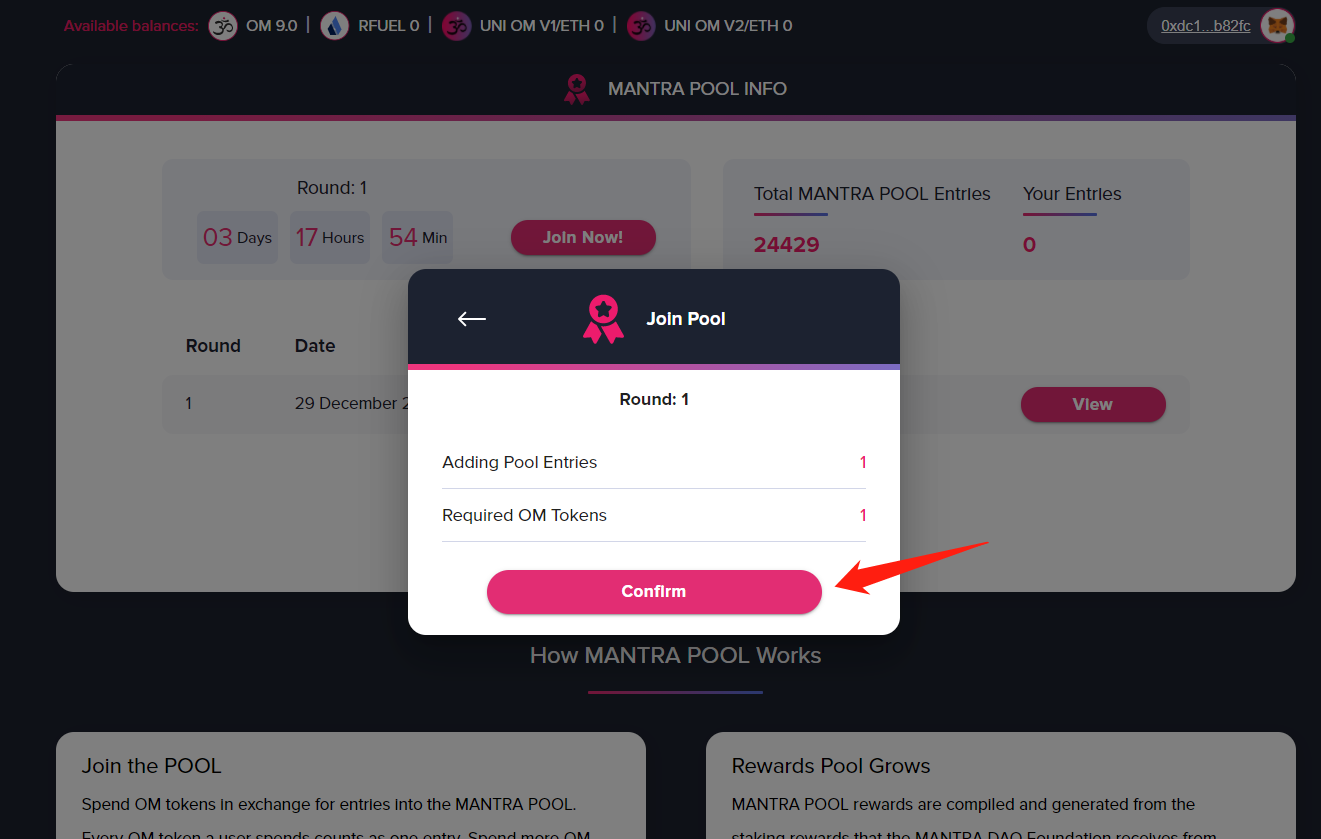Open wallet address 0xdc1...b82fc link
This screenshot has height=839, width=1321.
(x=1205, y=26)
